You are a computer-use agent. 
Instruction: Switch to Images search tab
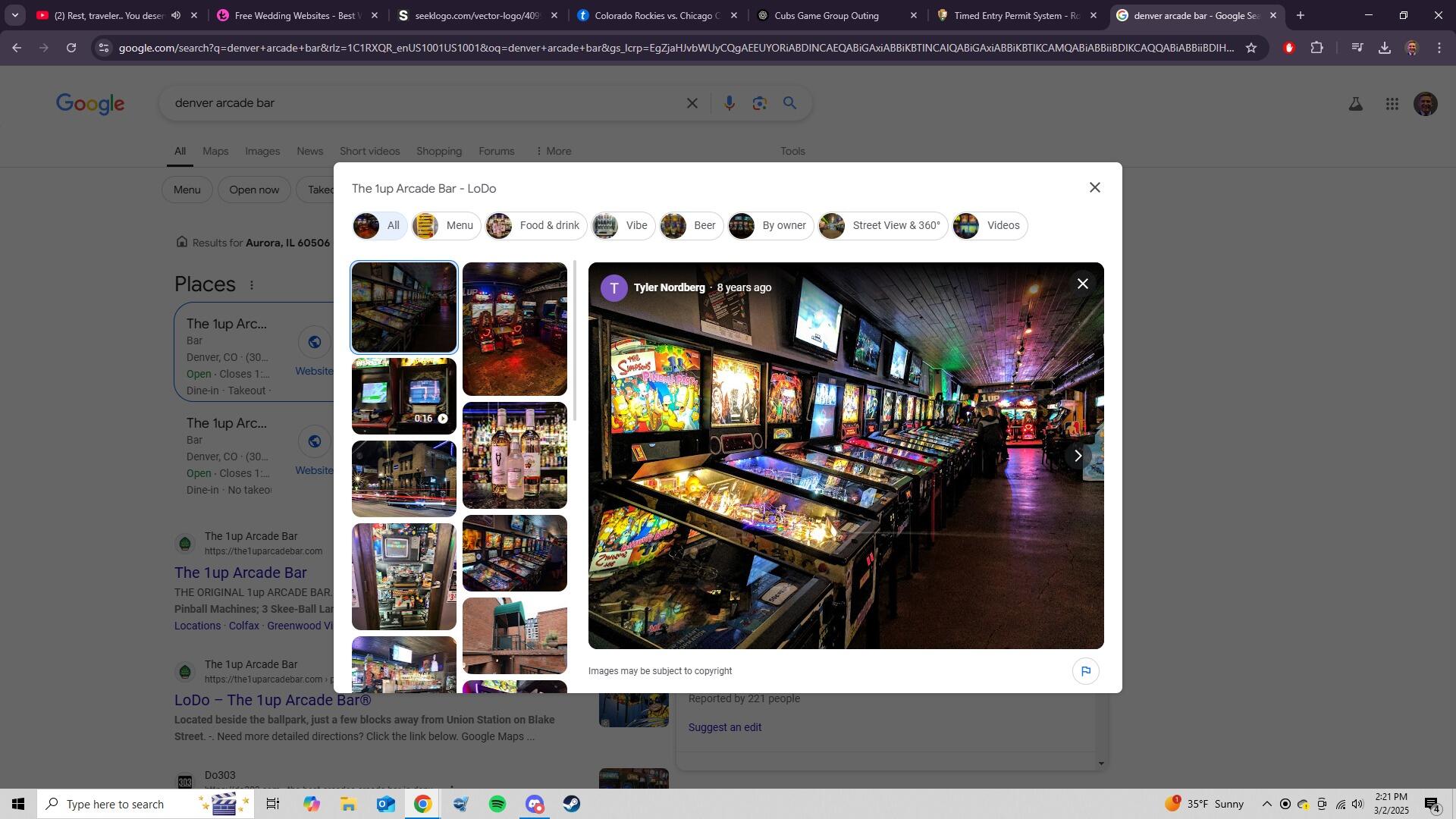point(262,151)
